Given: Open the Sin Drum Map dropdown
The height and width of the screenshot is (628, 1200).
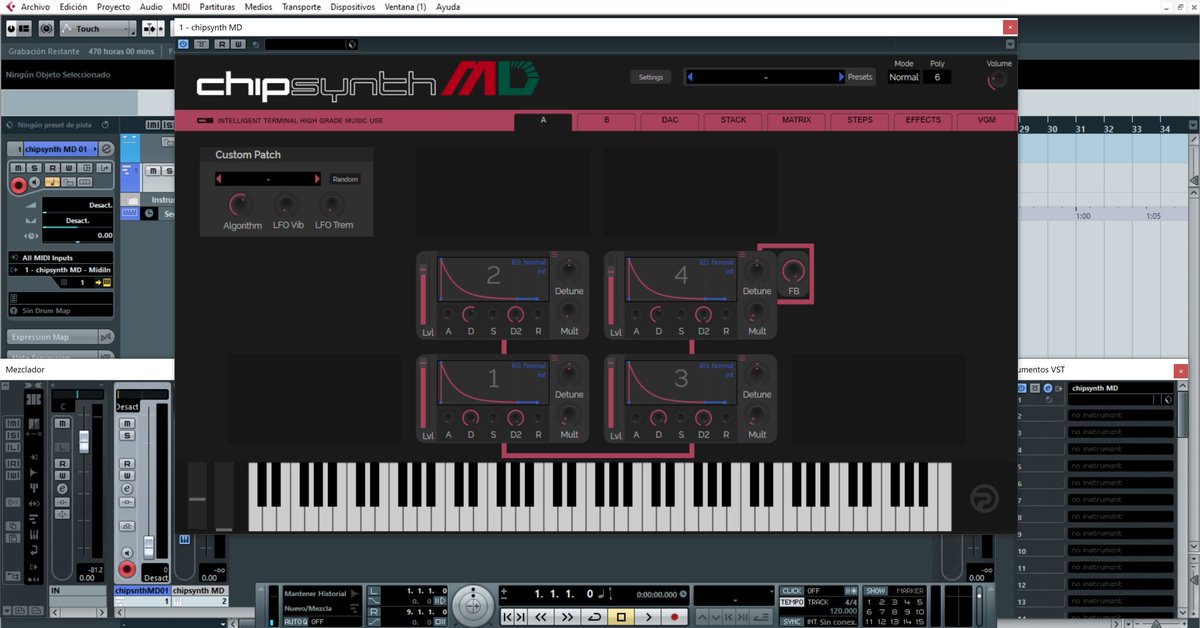Looking at the screenshot, I should [61, 311].
